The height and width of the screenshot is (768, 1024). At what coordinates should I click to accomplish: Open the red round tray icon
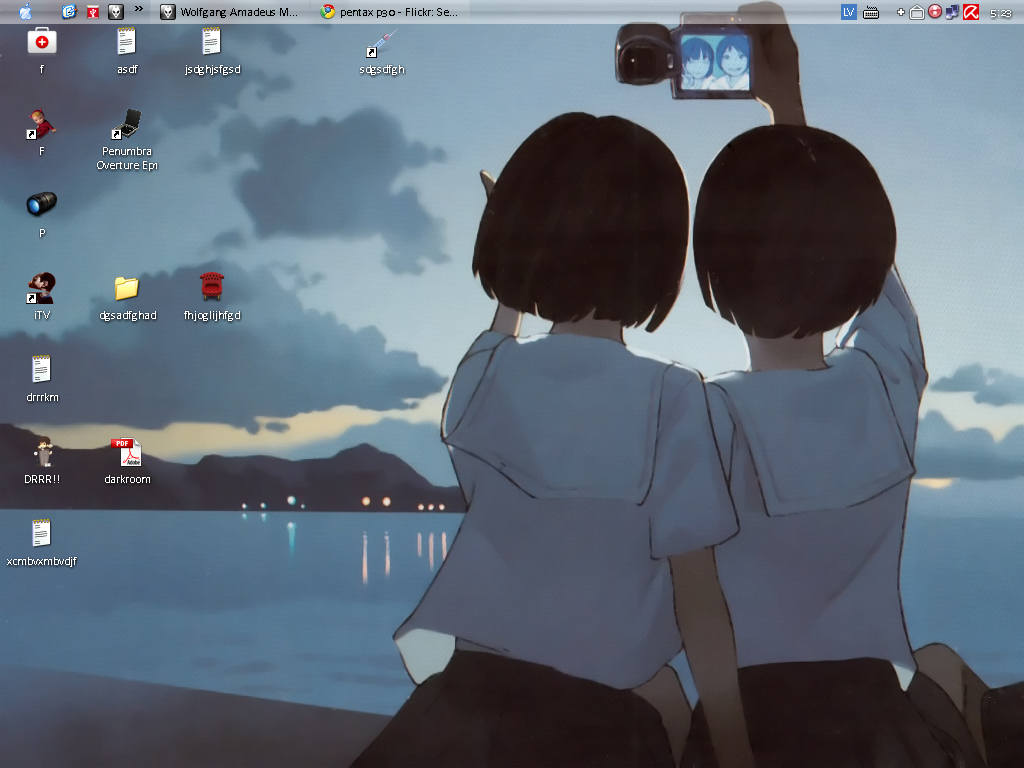[x=935, y=12]
